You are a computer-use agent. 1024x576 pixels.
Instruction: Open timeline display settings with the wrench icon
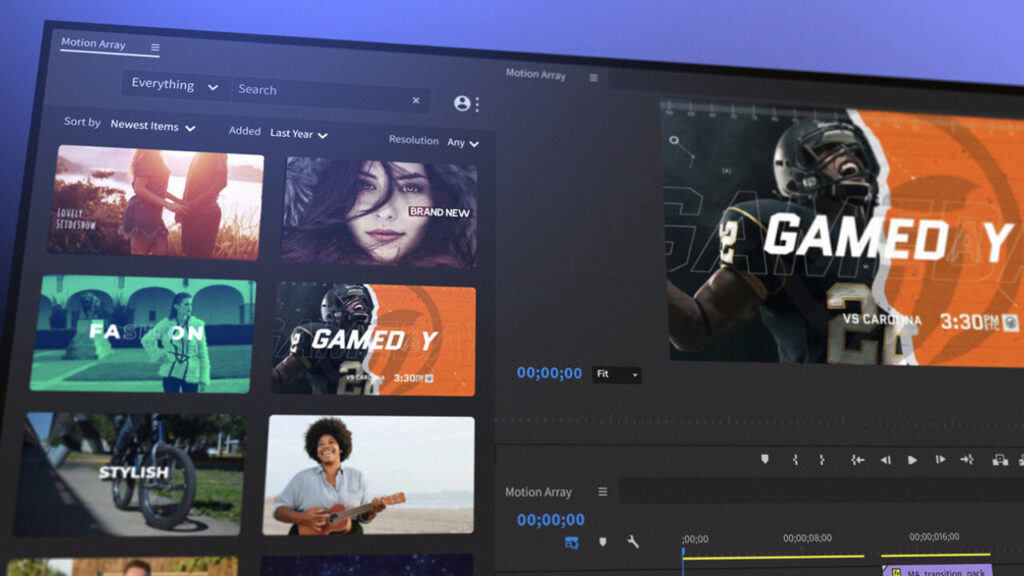631,543
